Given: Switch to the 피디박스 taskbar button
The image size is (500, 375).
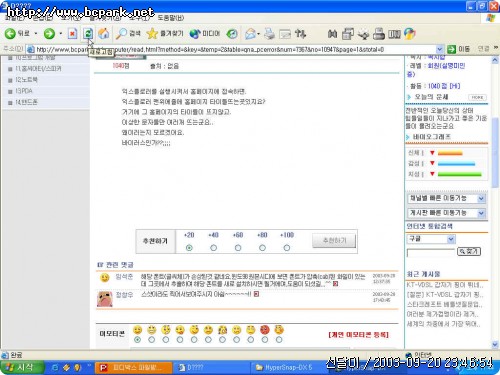Looking at the screenshot, I should (x=134, y=367).
